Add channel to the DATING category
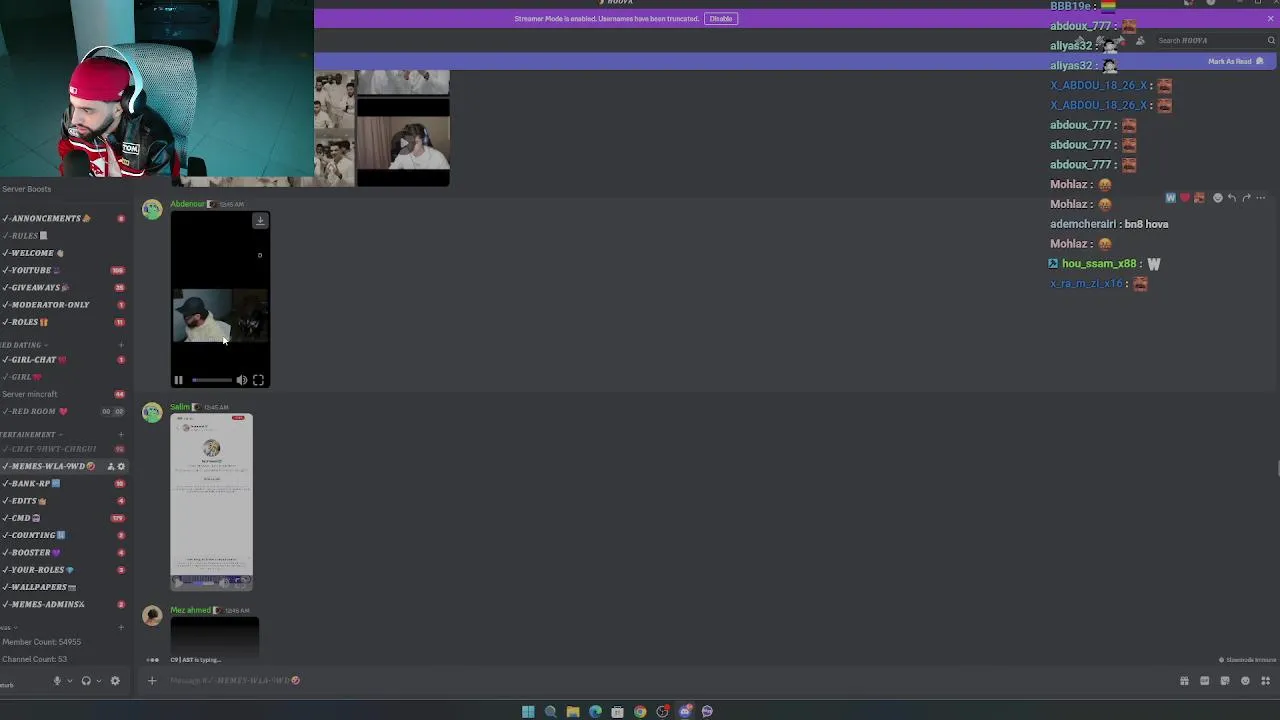The height and width of the screenshot is (720, 1280). click(121, 345)
